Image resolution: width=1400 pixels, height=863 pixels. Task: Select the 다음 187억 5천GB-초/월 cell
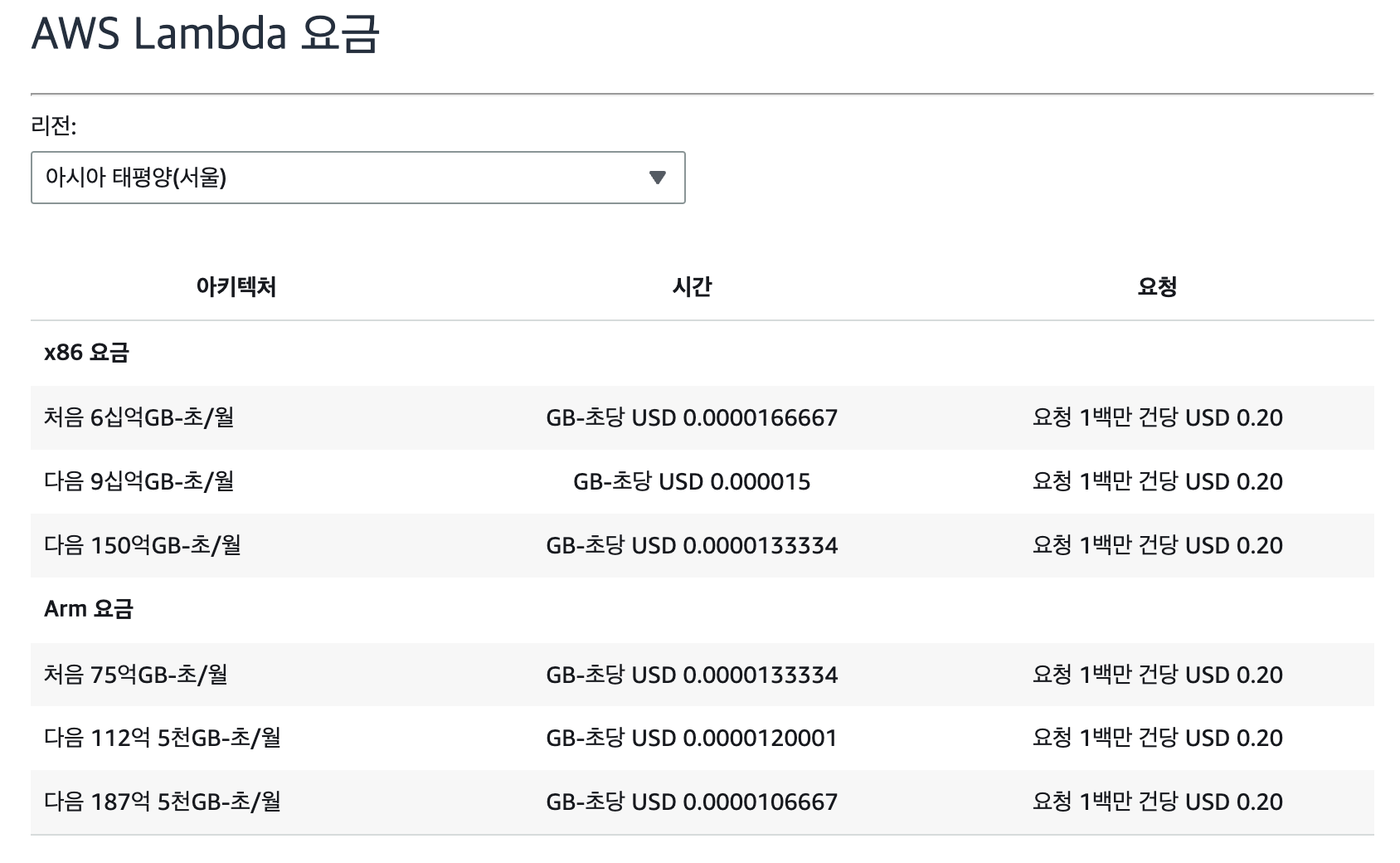[x=162, y=802]
